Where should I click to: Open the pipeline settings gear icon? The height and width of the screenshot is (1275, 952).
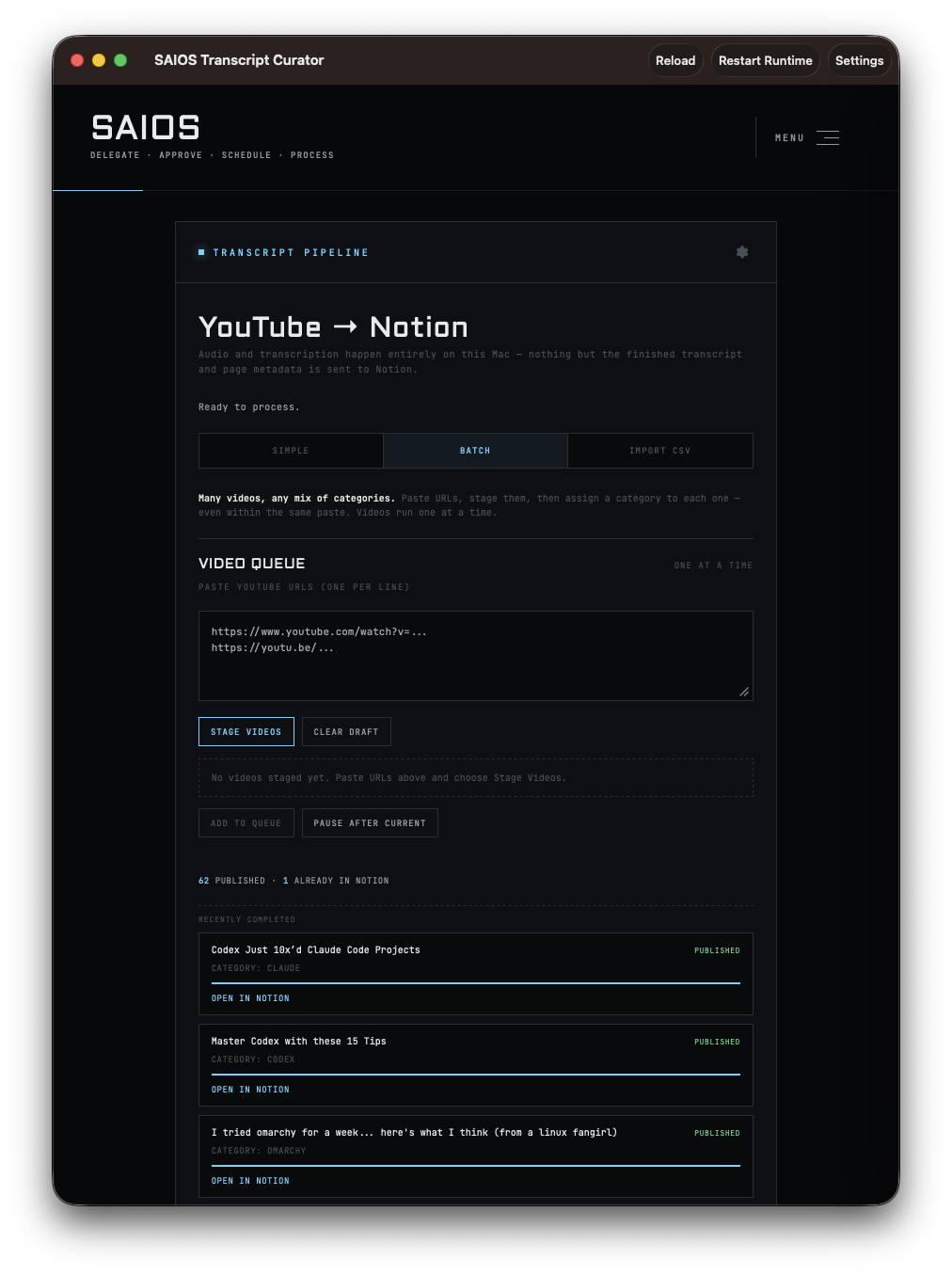(742, 252)
